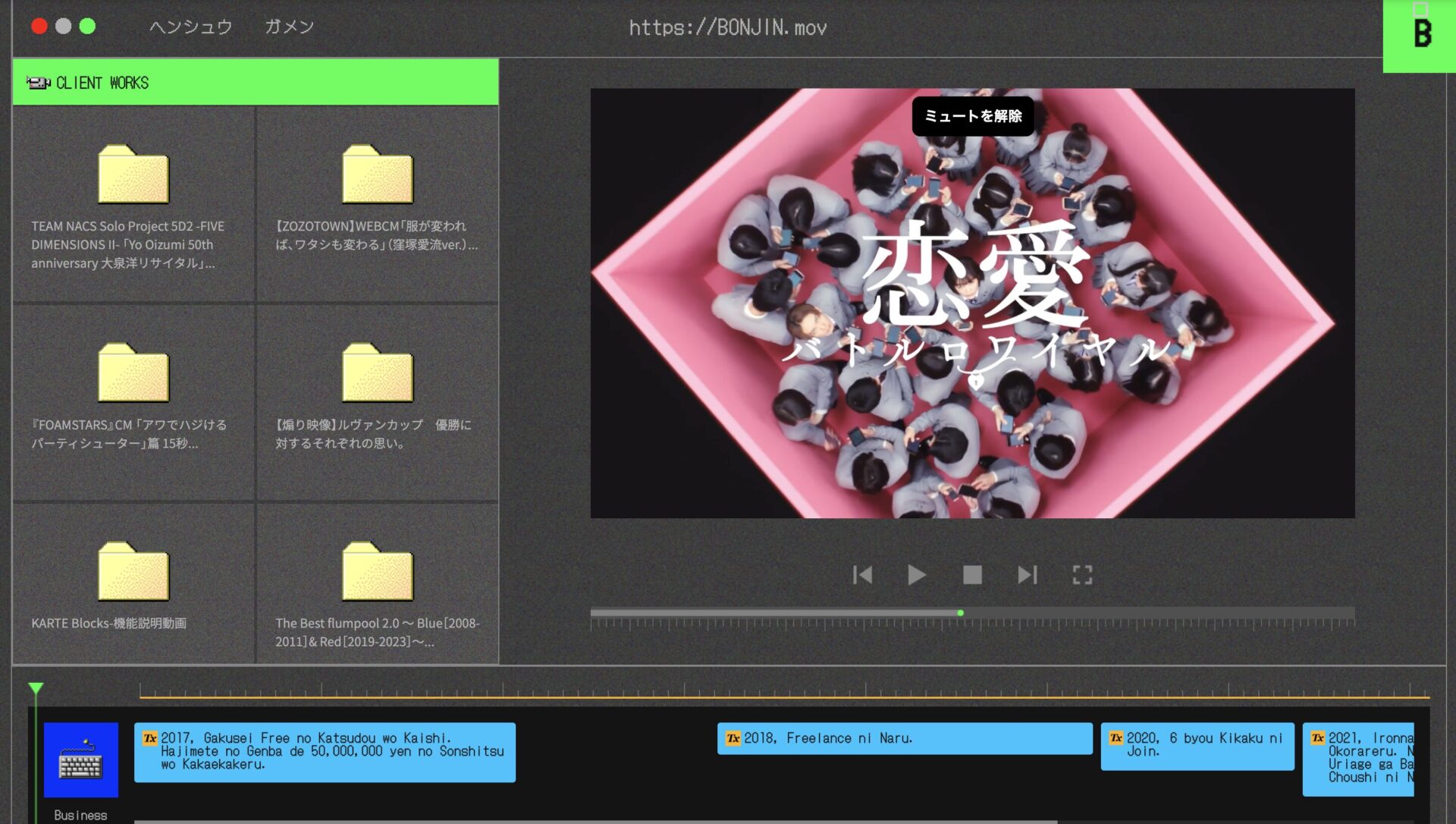
Task: Select the Business track keyboard icon
Action: [81, 760]
